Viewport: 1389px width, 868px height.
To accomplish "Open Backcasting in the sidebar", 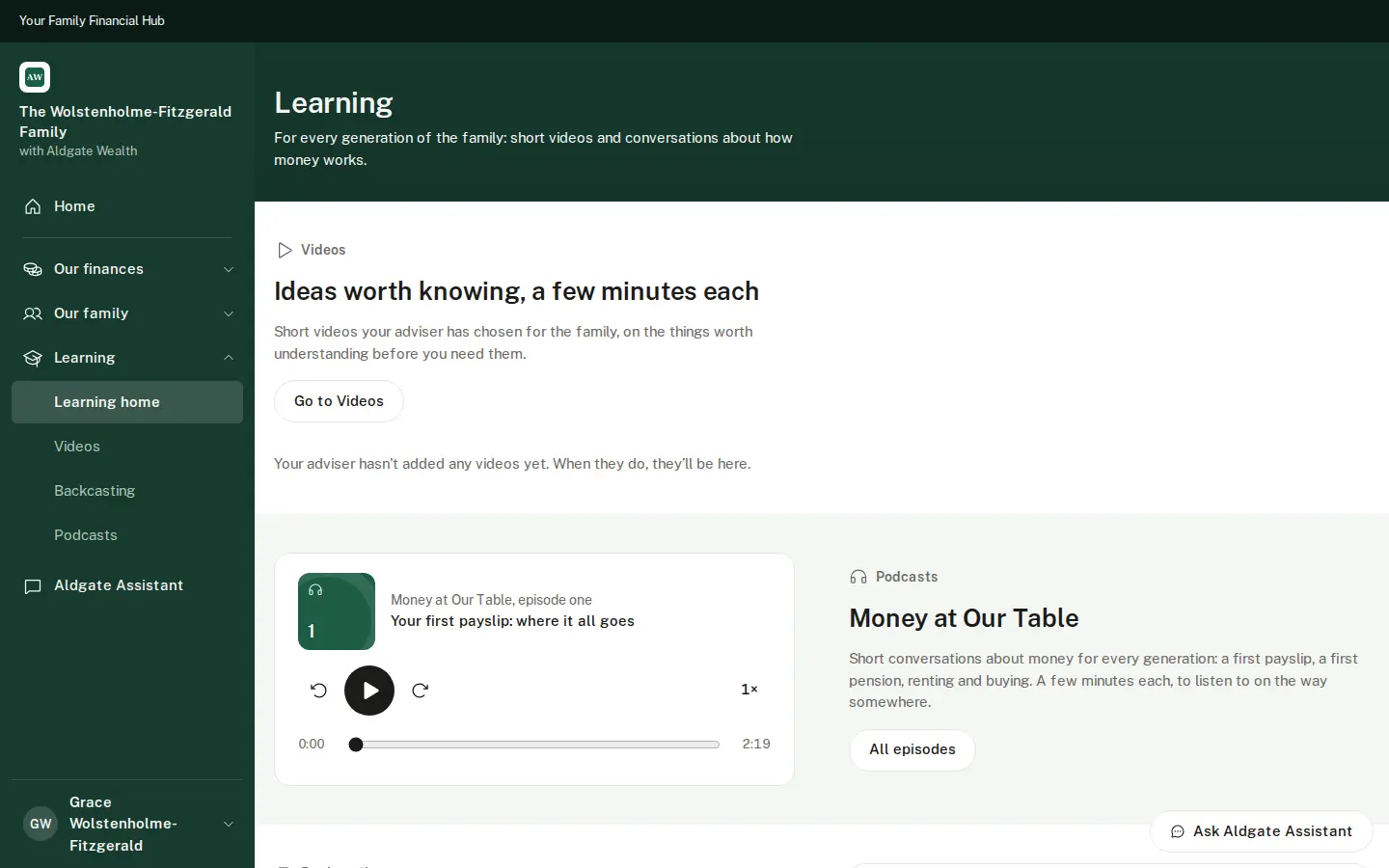I will (127, 491).
